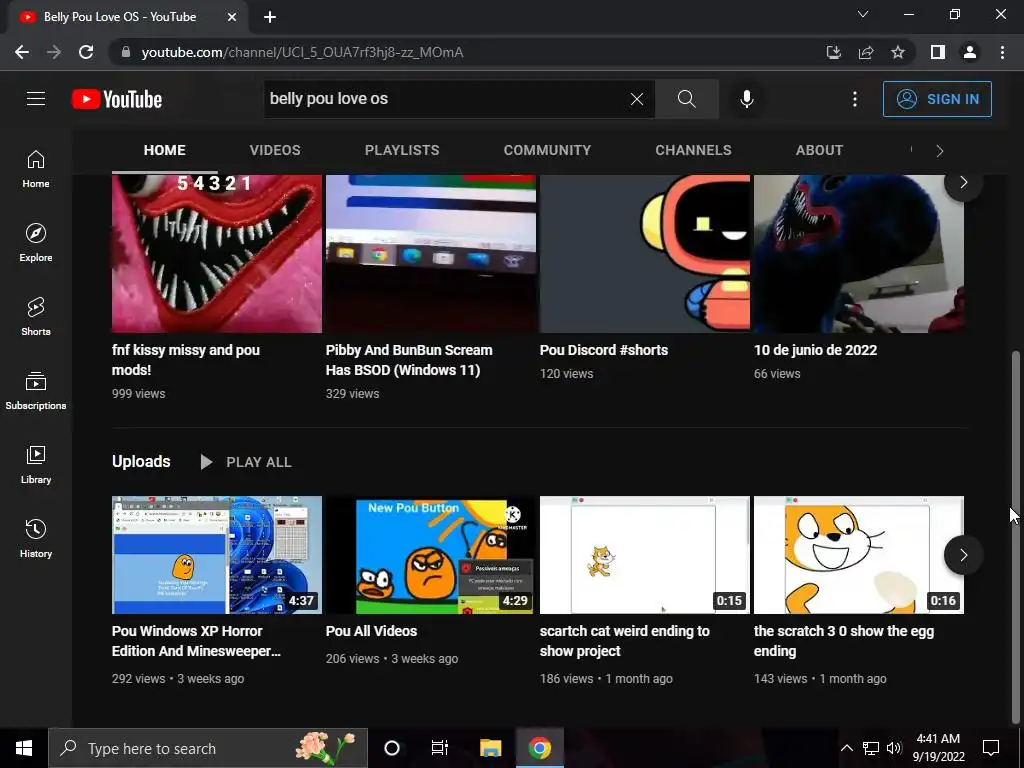Viewport: 1024px width, 768px height.
Task: Click the Pou Discord robot thumbnail
Action: click(645, 253)
